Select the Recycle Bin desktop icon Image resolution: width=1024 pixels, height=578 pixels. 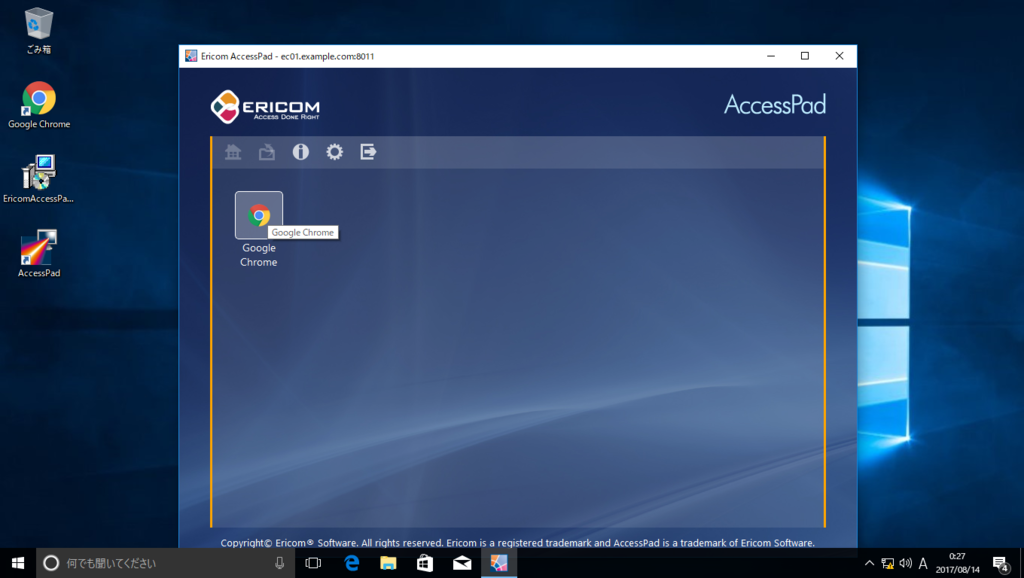click(x=39, y=31)
